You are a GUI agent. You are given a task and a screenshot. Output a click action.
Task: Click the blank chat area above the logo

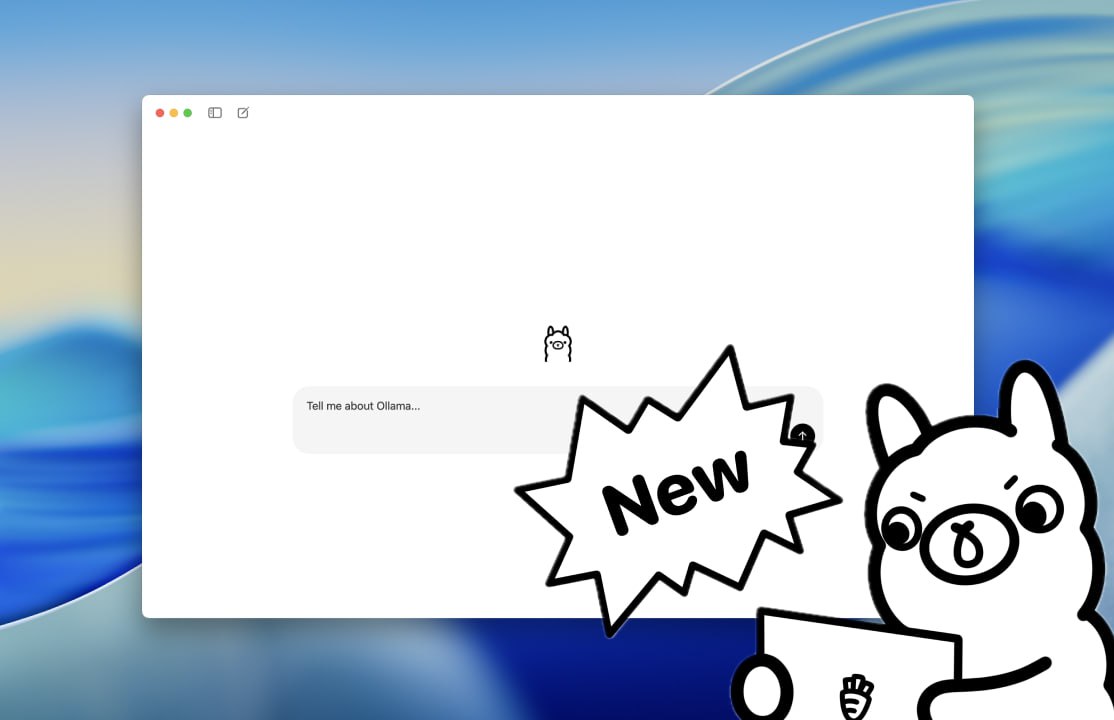(558, 220)
